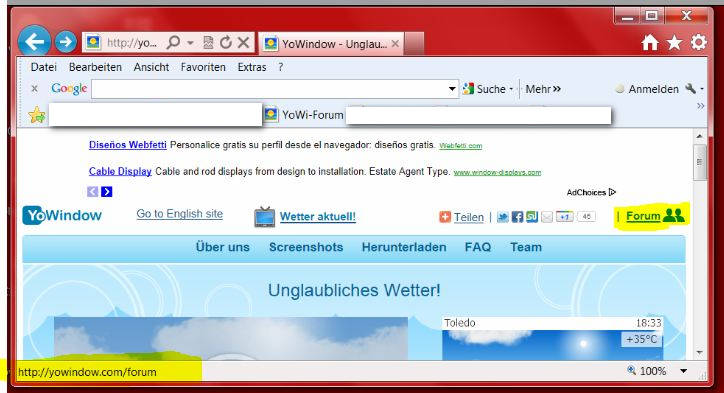Open FAQ navigation item
The height and width of the screenshot is (393, 724).
tap(478, 247)
